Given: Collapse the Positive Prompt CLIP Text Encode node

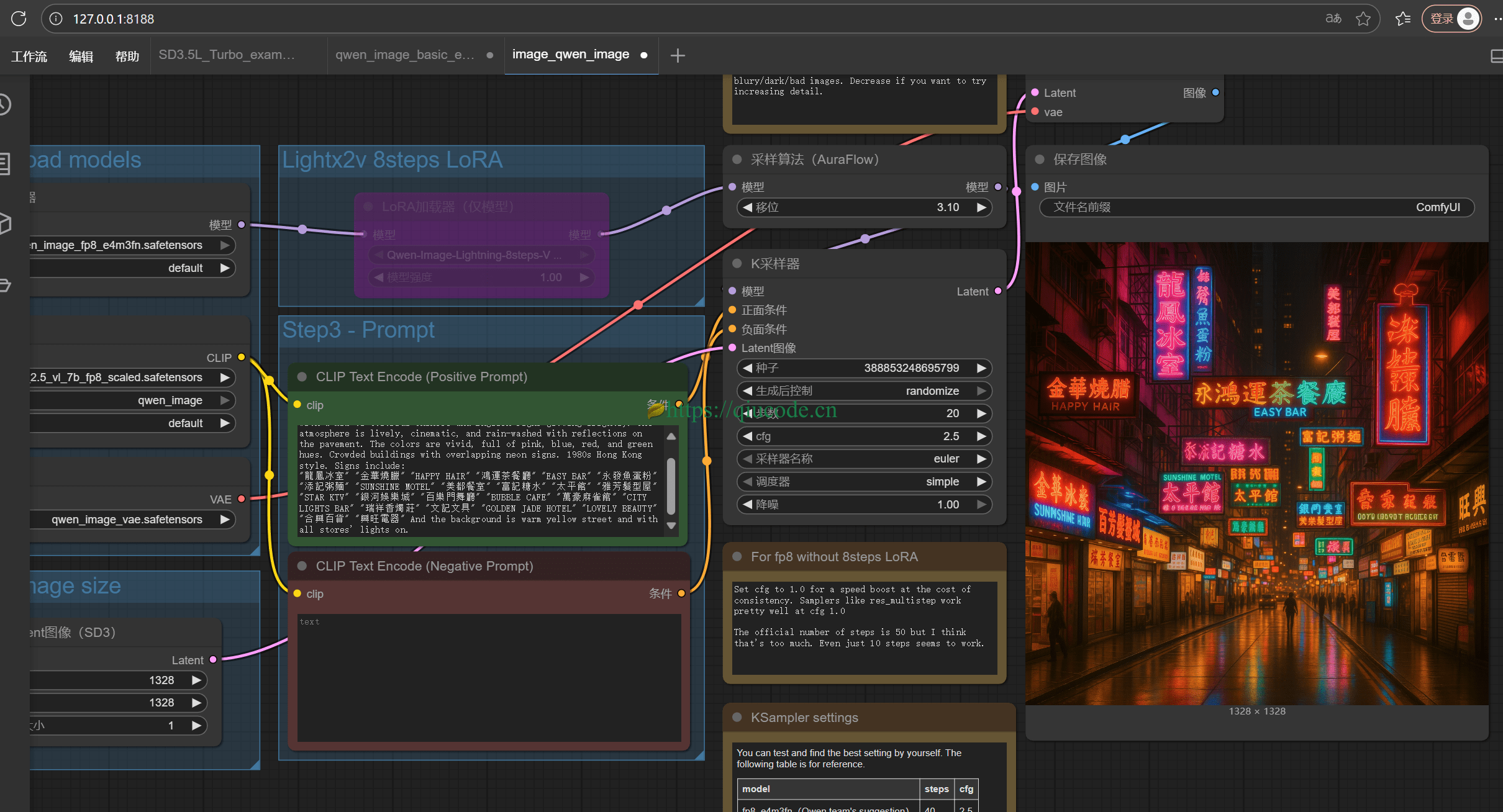Looking at the screenshot, I should [302, 377].
